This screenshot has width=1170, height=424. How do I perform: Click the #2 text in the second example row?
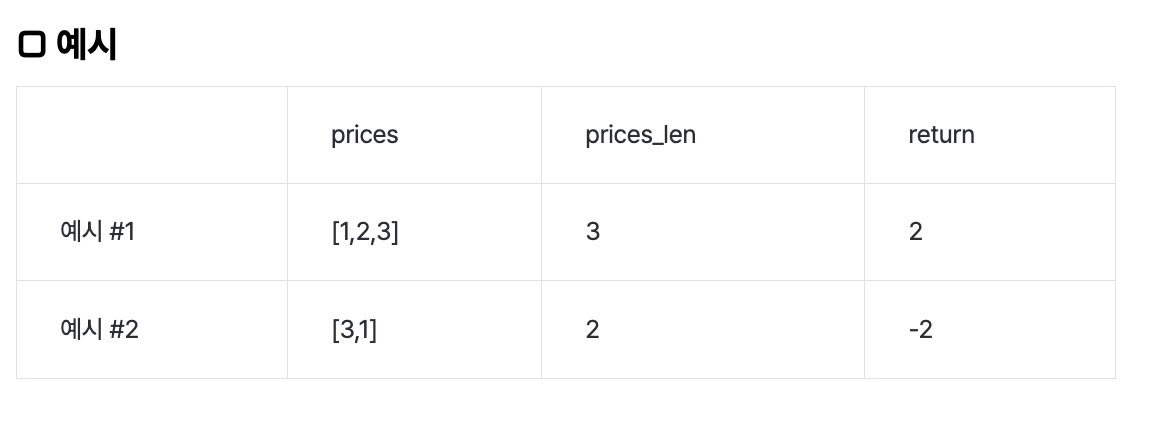[x=123, y=329]
